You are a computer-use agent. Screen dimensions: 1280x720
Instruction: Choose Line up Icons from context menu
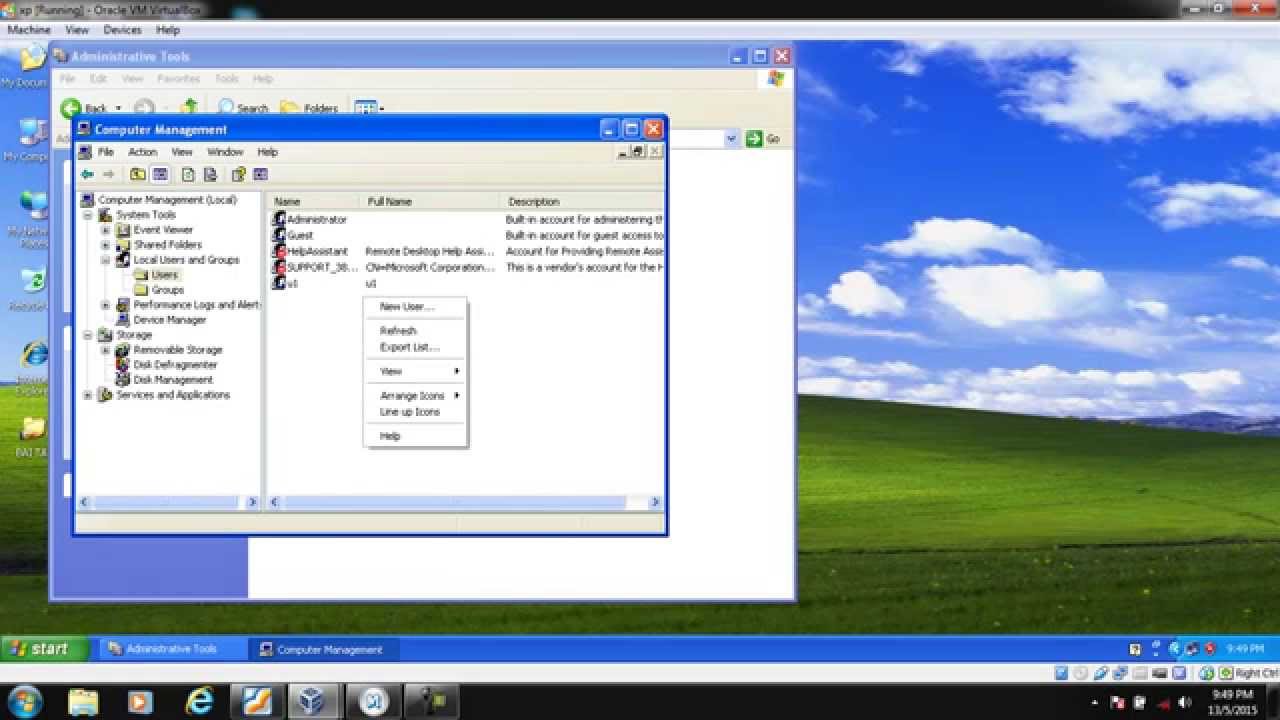[415, 412]
